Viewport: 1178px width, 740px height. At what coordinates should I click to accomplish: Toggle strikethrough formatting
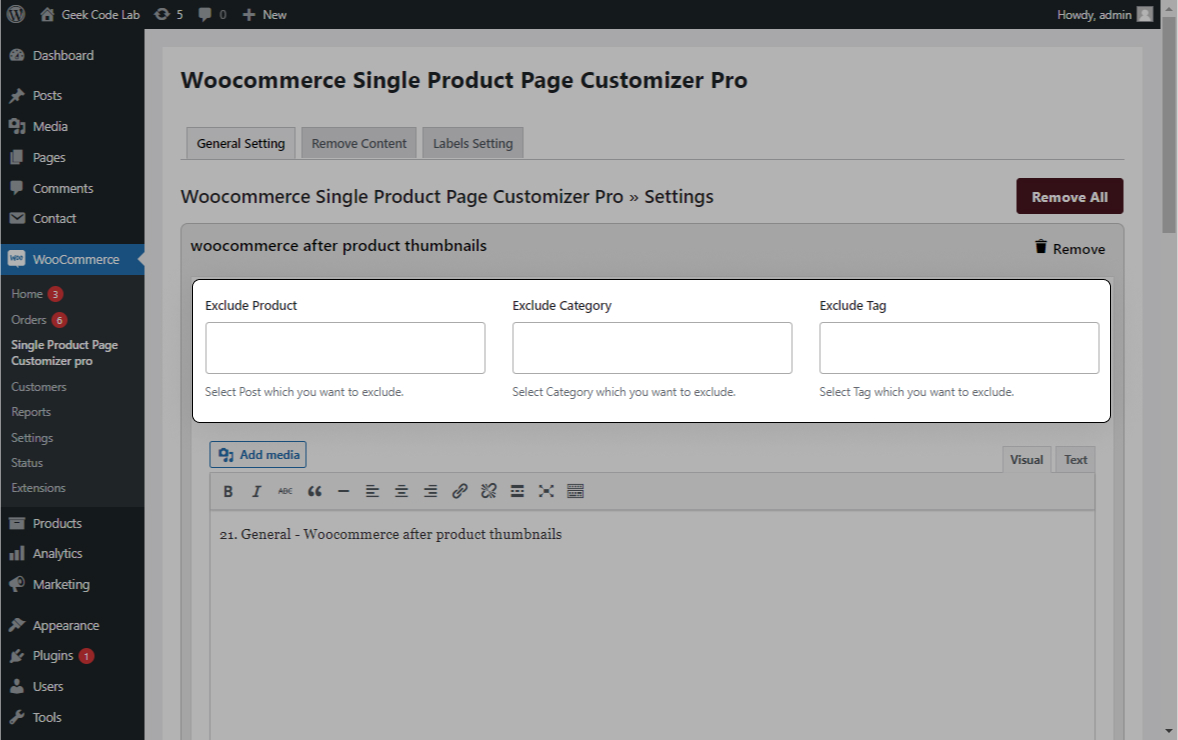pyautogui.click(x=285, y=491)
